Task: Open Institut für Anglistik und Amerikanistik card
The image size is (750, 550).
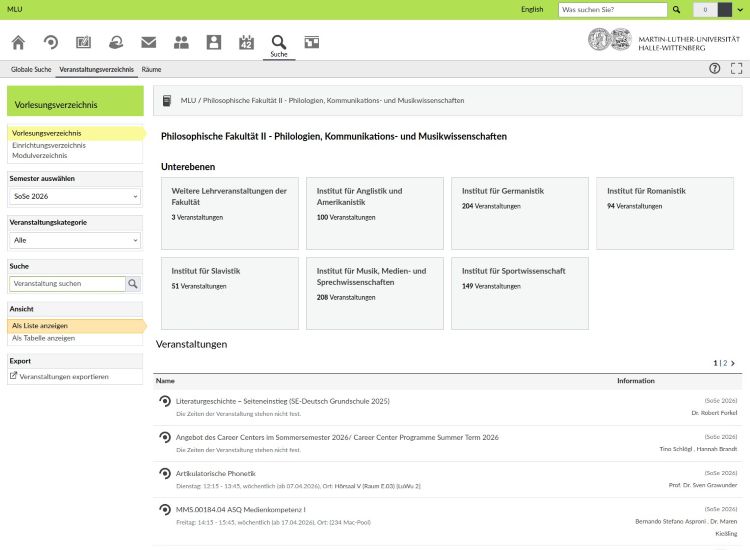Action: (375, 213)
